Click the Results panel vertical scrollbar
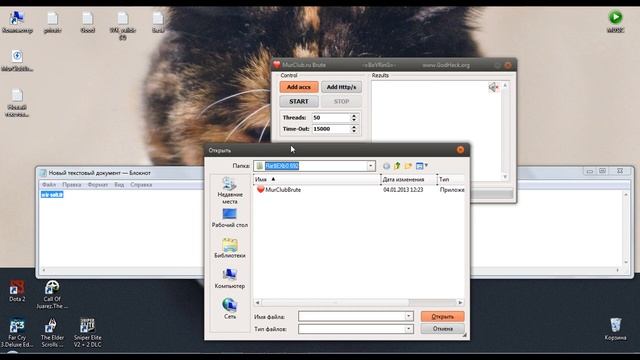 pos(505,131)
